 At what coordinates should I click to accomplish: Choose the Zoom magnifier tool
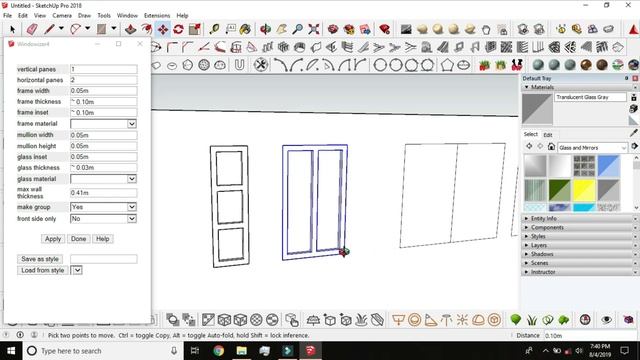(298, 29)
